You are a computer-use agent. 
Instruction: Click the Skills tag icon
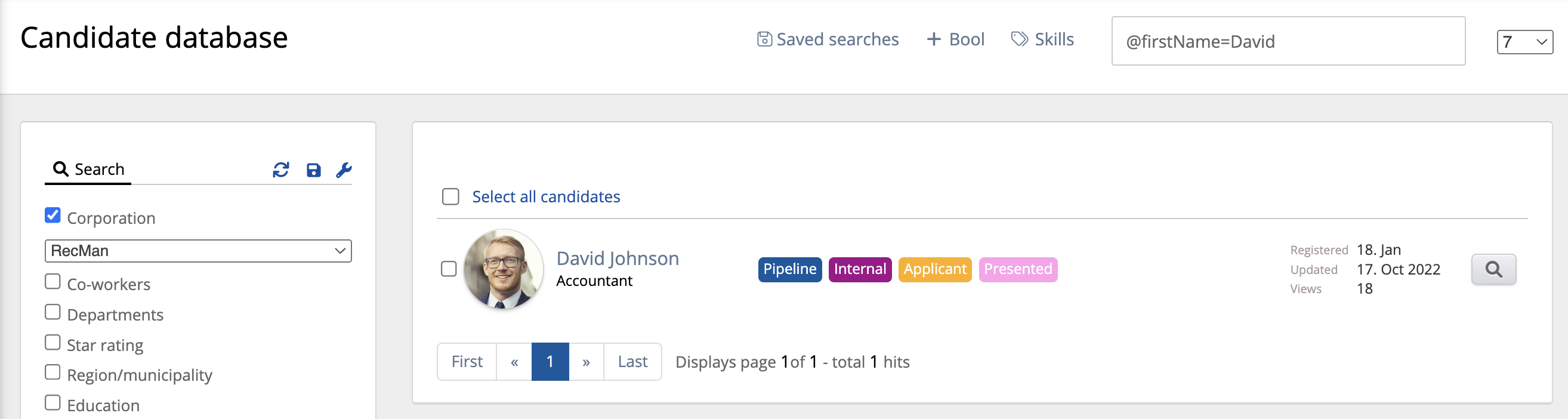[1020, 39]
